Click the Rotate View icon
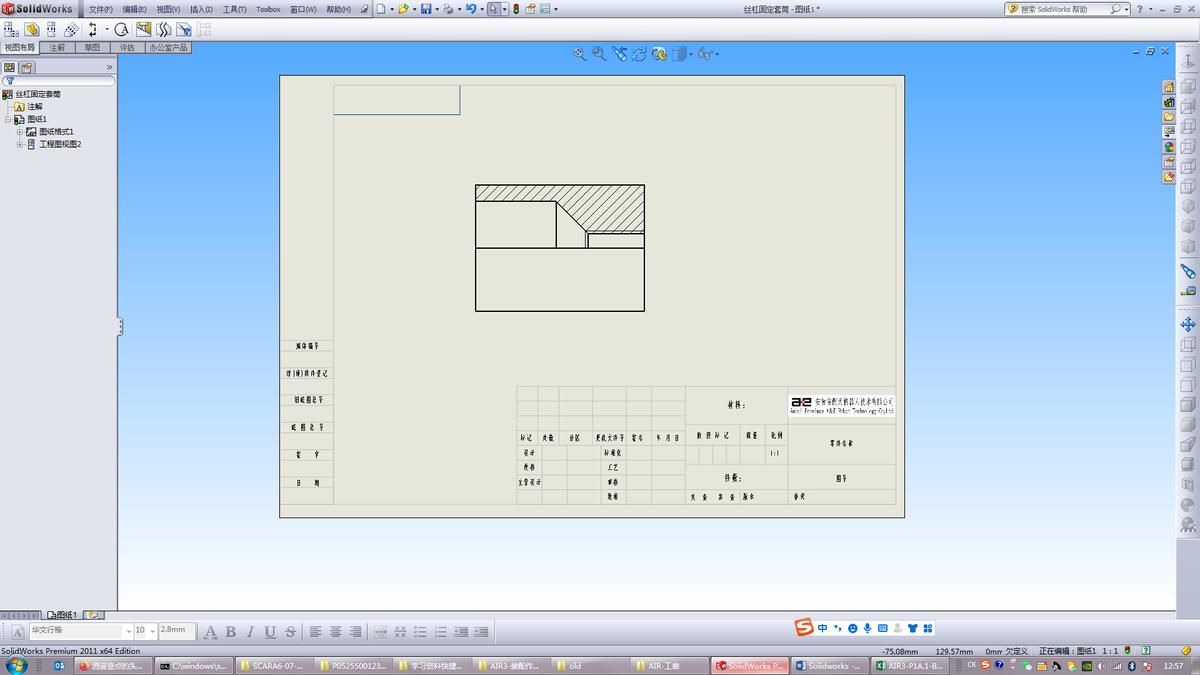 tap(639, 54)
